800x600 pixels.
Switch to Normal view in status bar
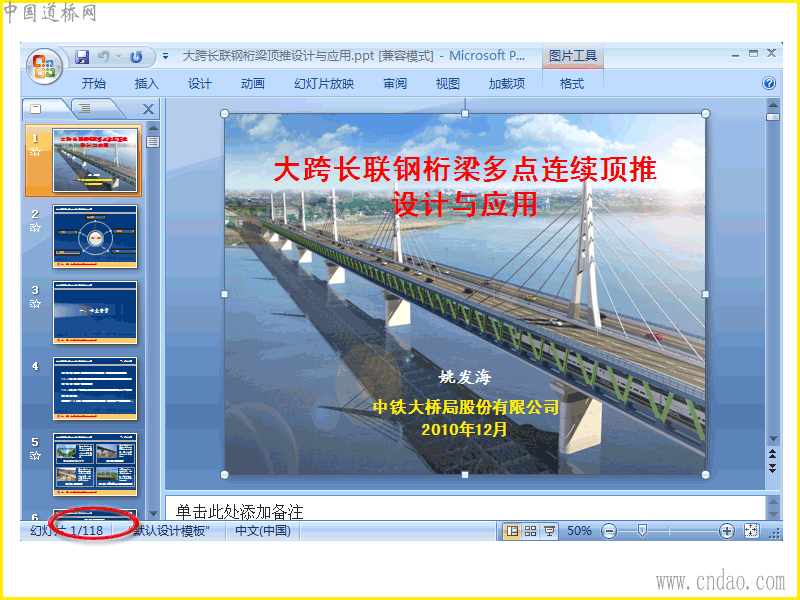tap(512, 531)
